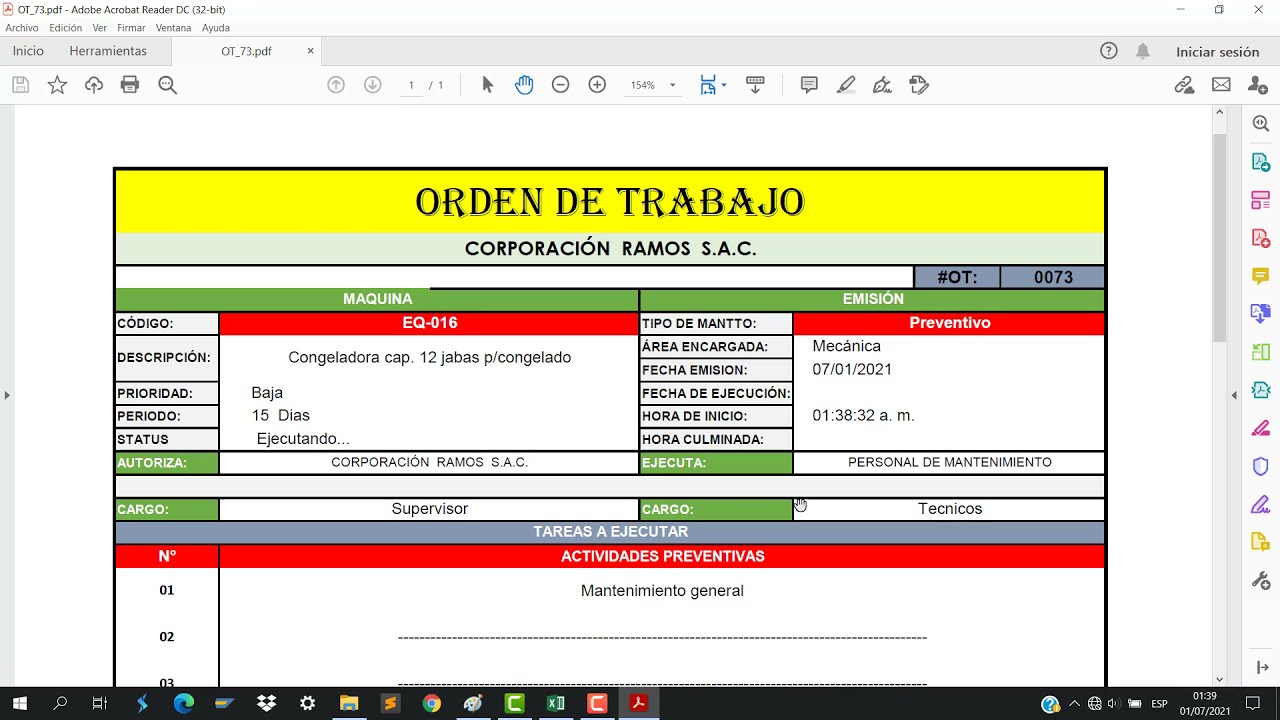Share a link to the file
The width and height of the screenshot is (1280, 720).
(1184, 85)
